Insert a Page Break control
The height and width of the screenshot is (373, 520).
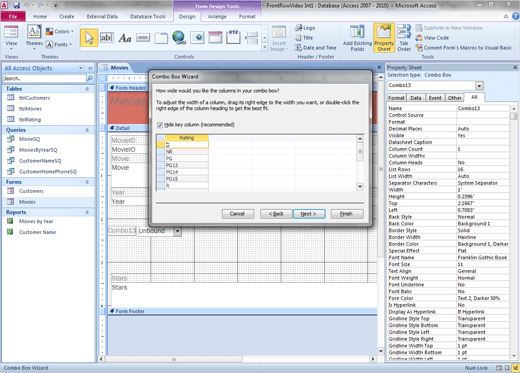click(x=252, y=38)
